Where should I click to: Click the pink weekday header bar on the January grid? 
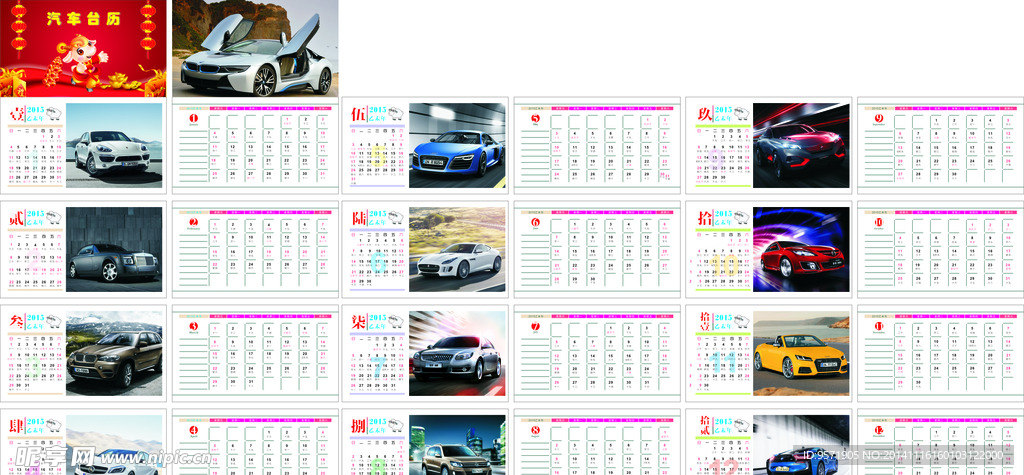270,108
